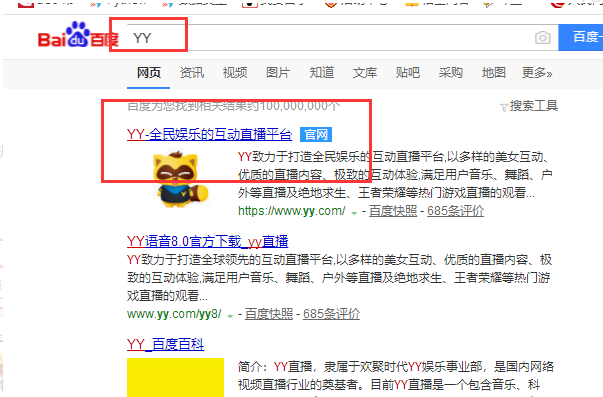603x397 pixels.
Task: Open 百度快照 for first result
Action: point(393,211)
